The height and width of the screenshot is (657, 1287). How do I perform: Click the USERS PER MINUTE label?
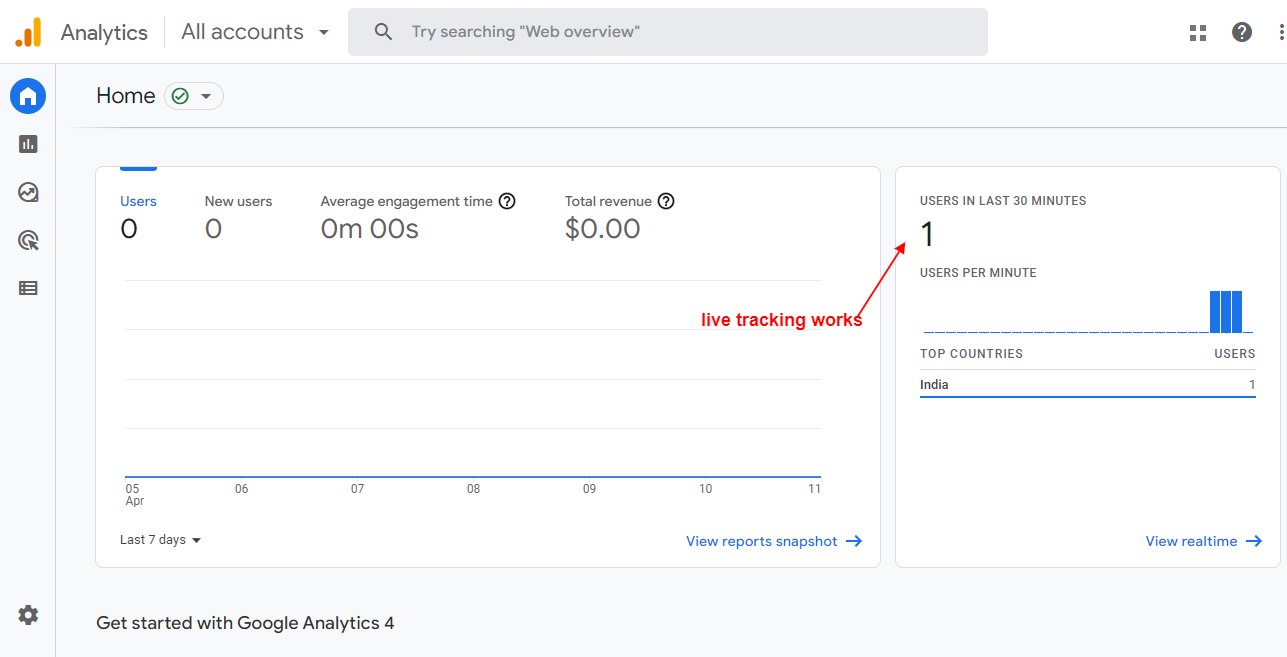(978, 273)
